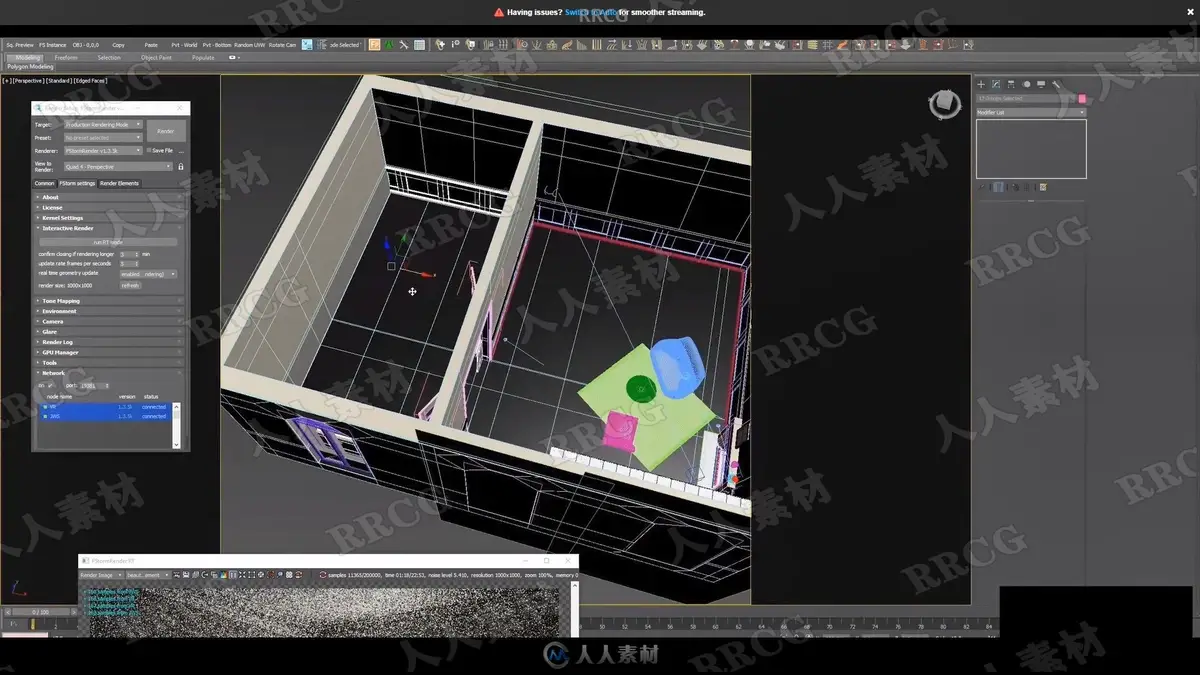The width and height of the screenshot is (1200, 675).
Task: Expand the Environment rollout
Action: click(x=108, y=311)
